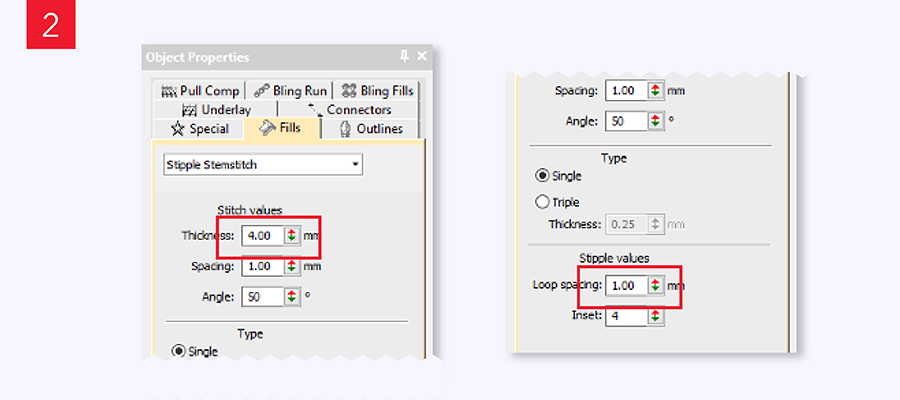This screenshot has height=400, width=900.
Task: Click the Inset value field
Action: pyautogui.click(x=625, y=316)
